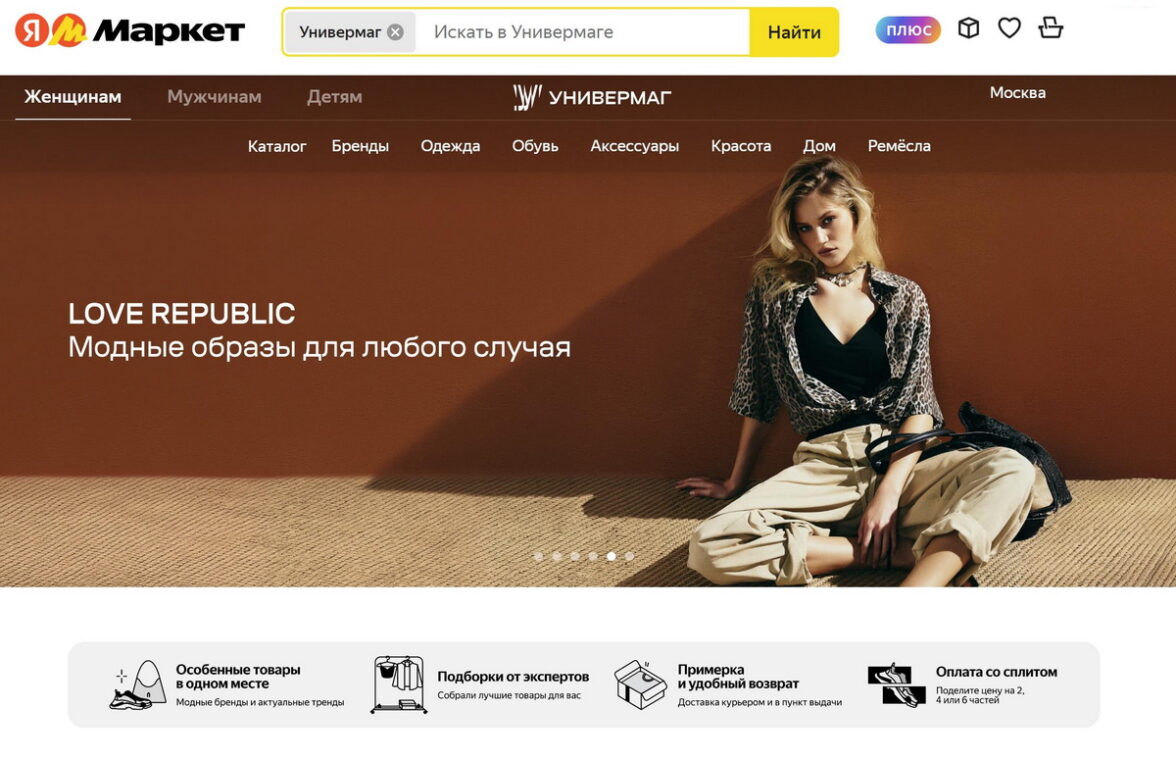Screen dimensions: 1176x759
Task: Open the Каталог menu
Action: [277, 146]
